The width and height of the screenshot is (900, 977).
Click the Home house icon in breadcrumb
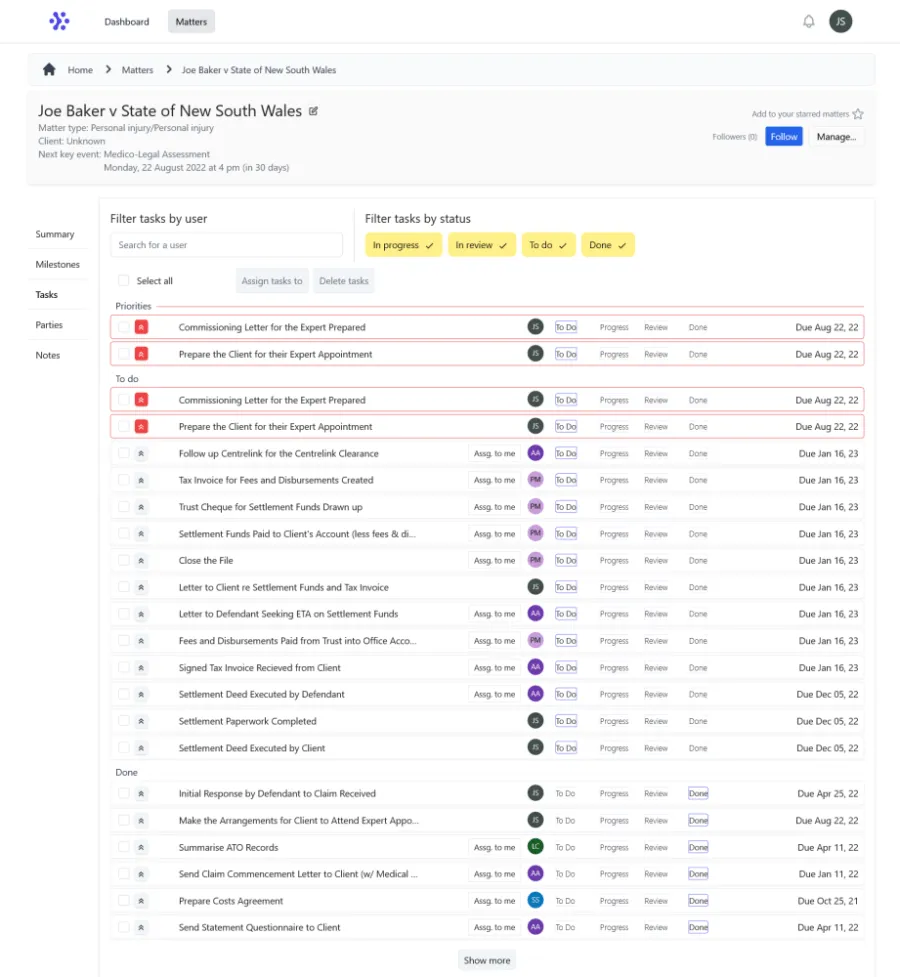[x=49, y=70]
